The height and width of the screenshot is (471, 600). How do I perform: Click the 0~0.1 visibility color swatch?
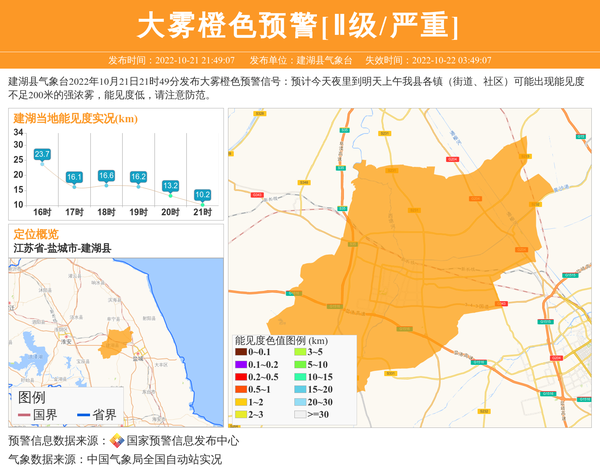(241, 352)
